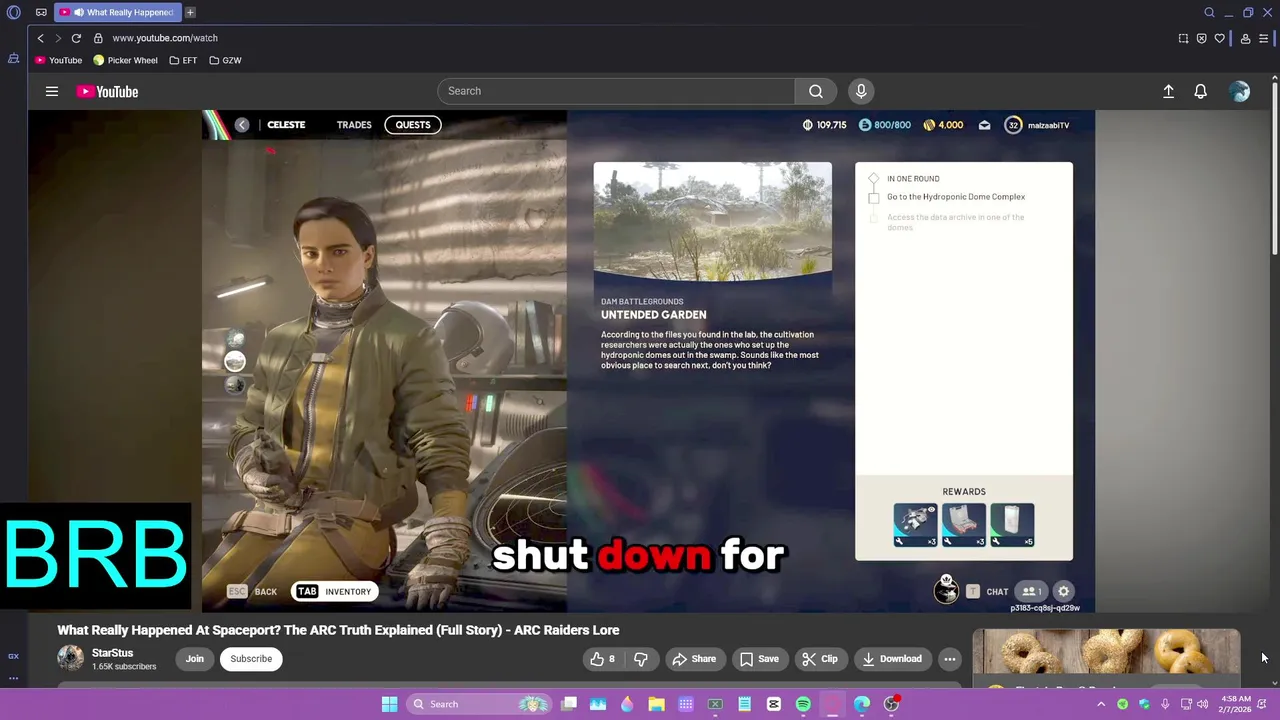The image size is (1280, 720).
Task: Save video to a playlist
Action: [x=759, y=659]
